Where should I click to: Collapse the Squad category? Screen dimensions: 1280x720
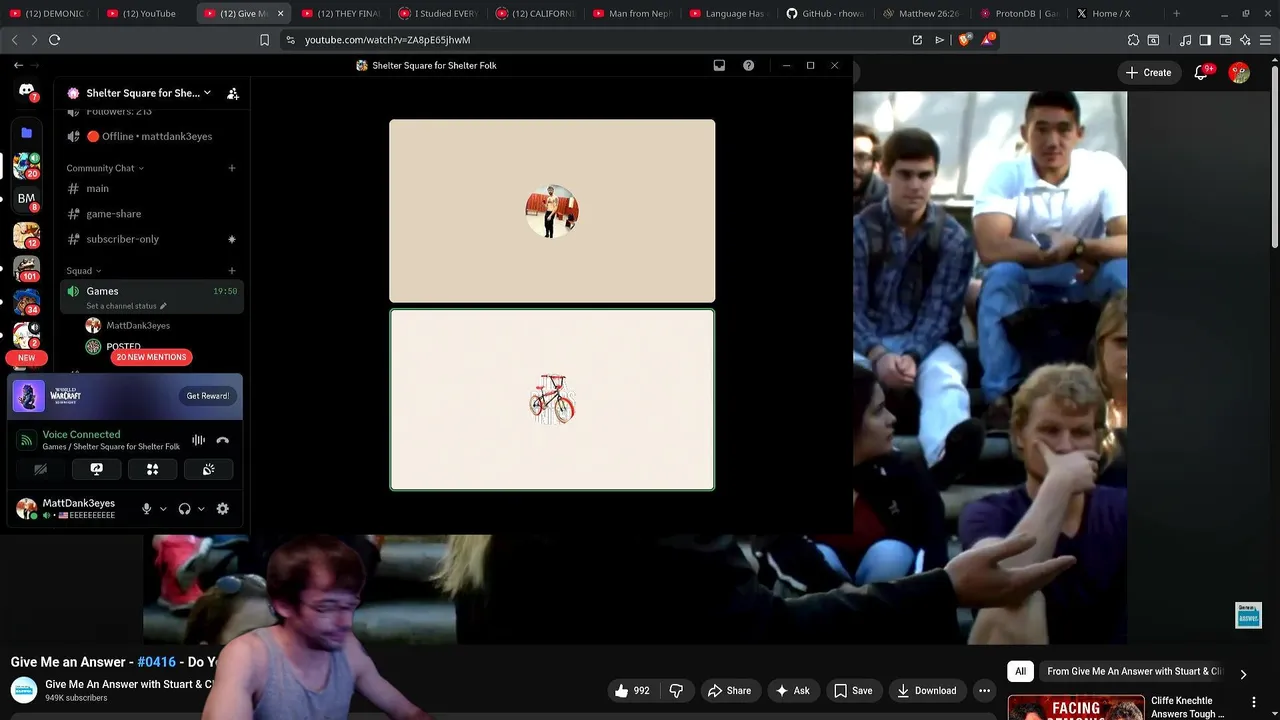click(84, 271)
